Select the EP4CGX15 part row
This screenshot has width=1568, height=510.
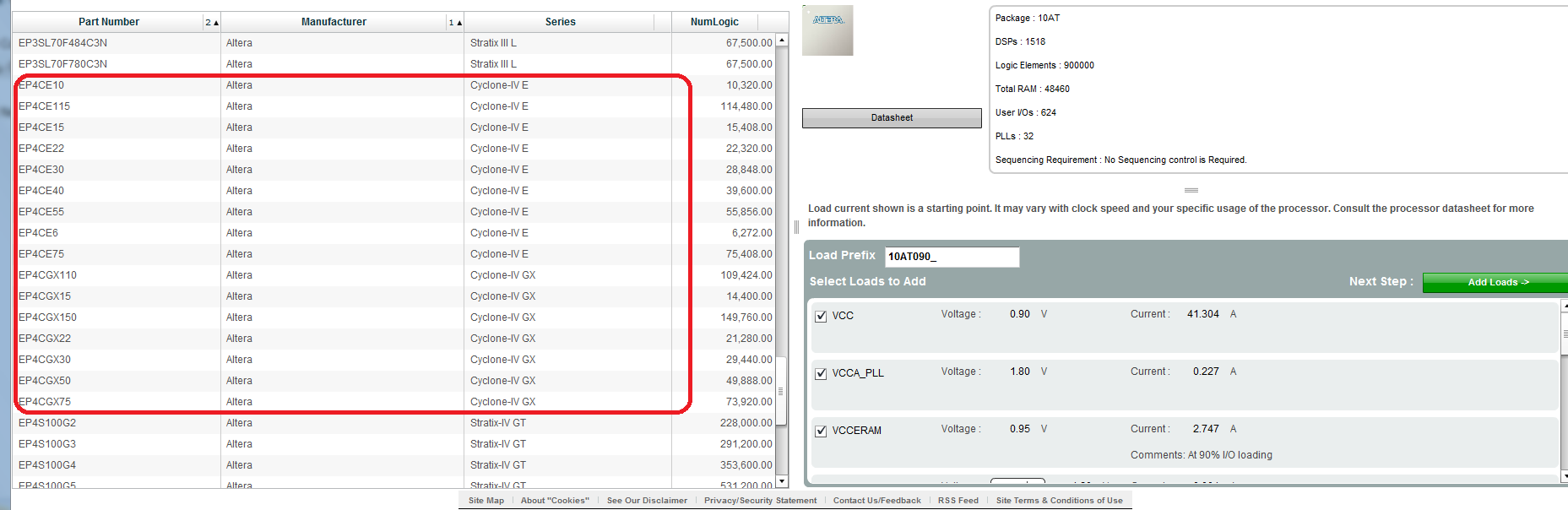tap(394, 296)
